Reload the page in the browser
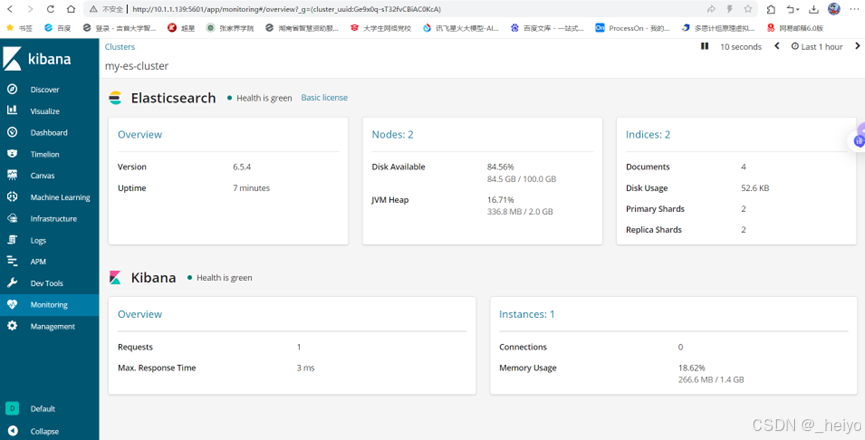This screenshot has height=440, width=865. click(x=50, y=9)
